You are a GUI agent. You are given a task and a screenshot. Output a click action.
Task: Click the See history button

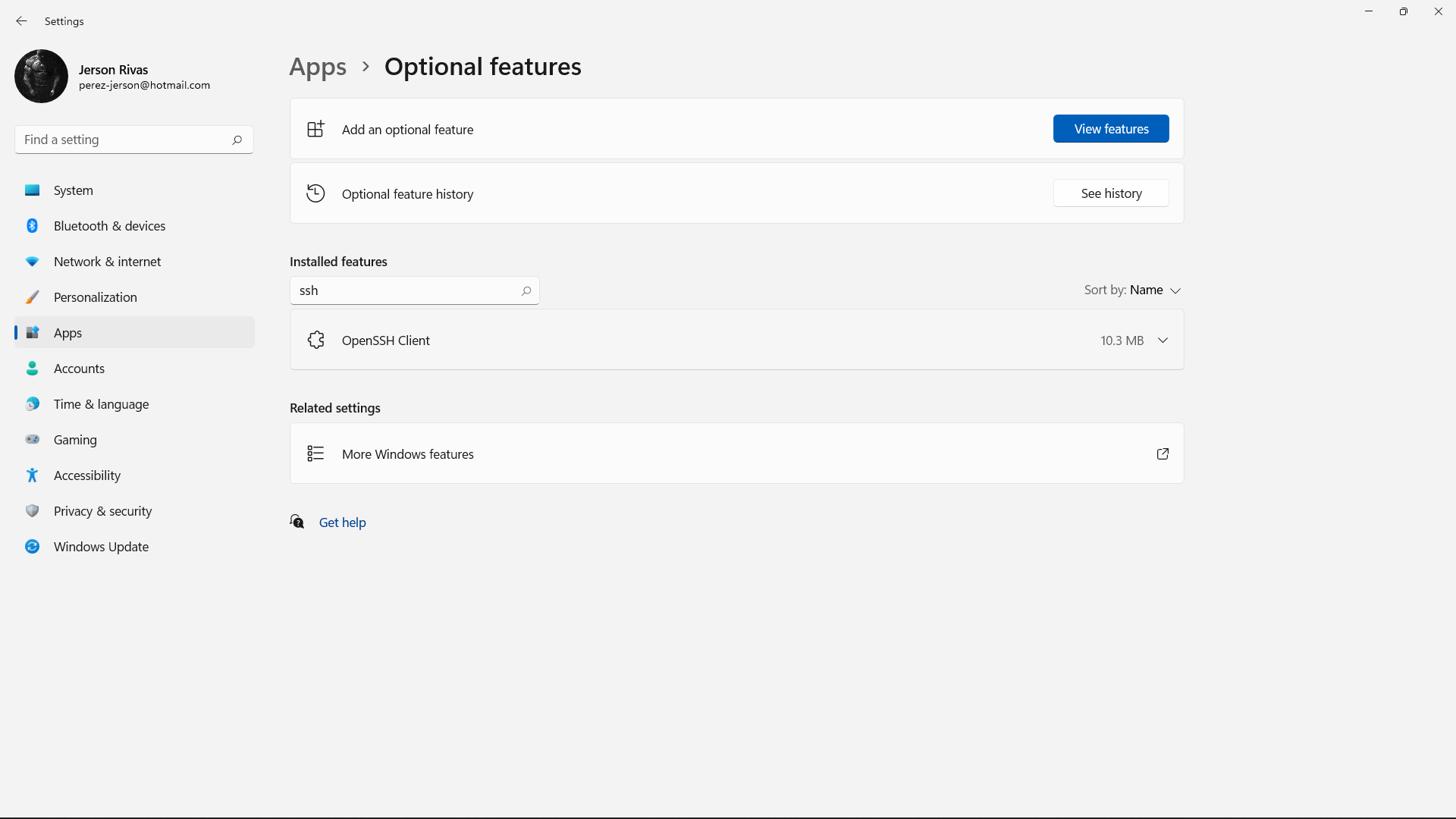1111,193
